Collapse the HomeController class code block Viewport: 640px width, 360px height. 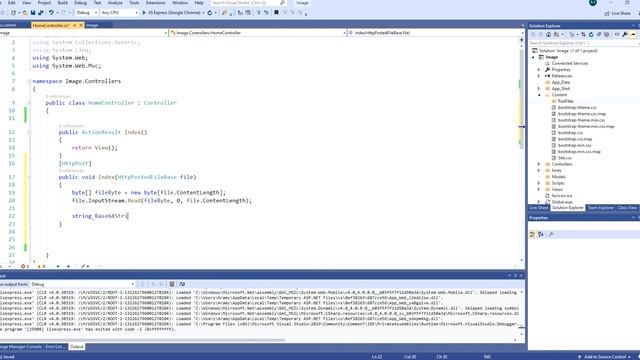[x=29, y=103]
